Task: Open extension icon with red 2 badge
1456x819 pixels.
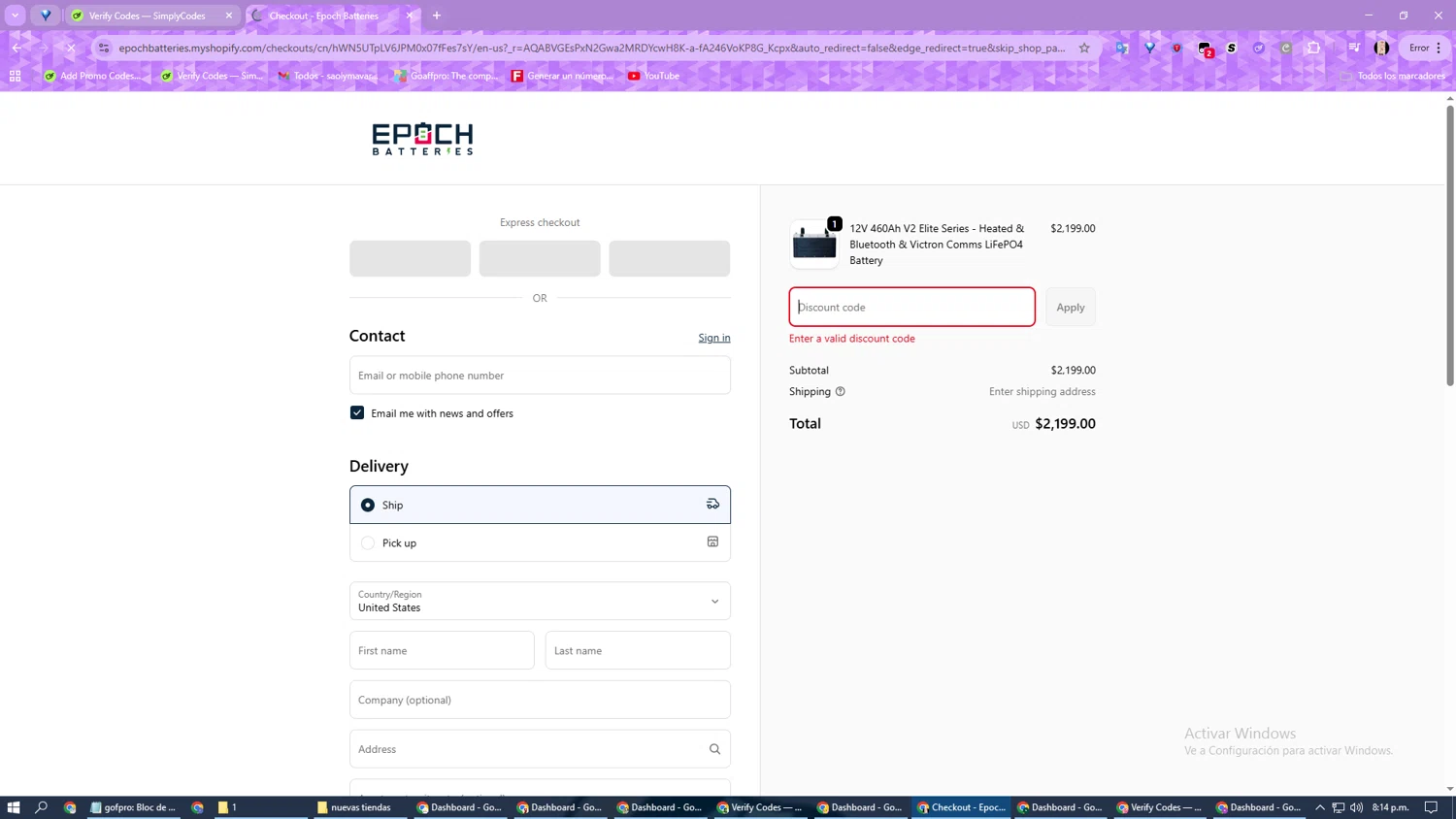Action: pos(1205,49)
